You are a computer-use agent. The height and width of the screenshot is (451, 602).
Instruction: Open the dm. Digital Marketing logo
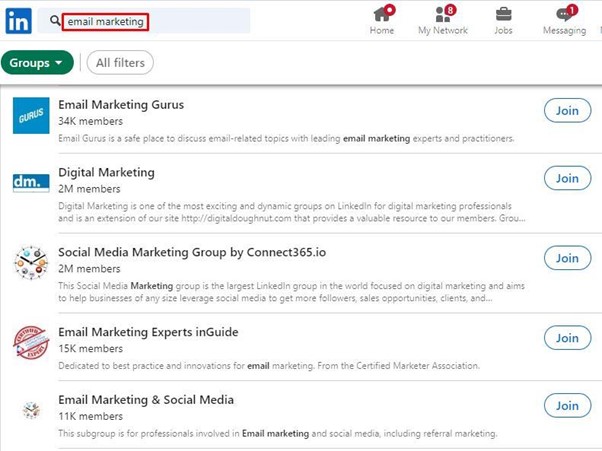click(31, 182)
